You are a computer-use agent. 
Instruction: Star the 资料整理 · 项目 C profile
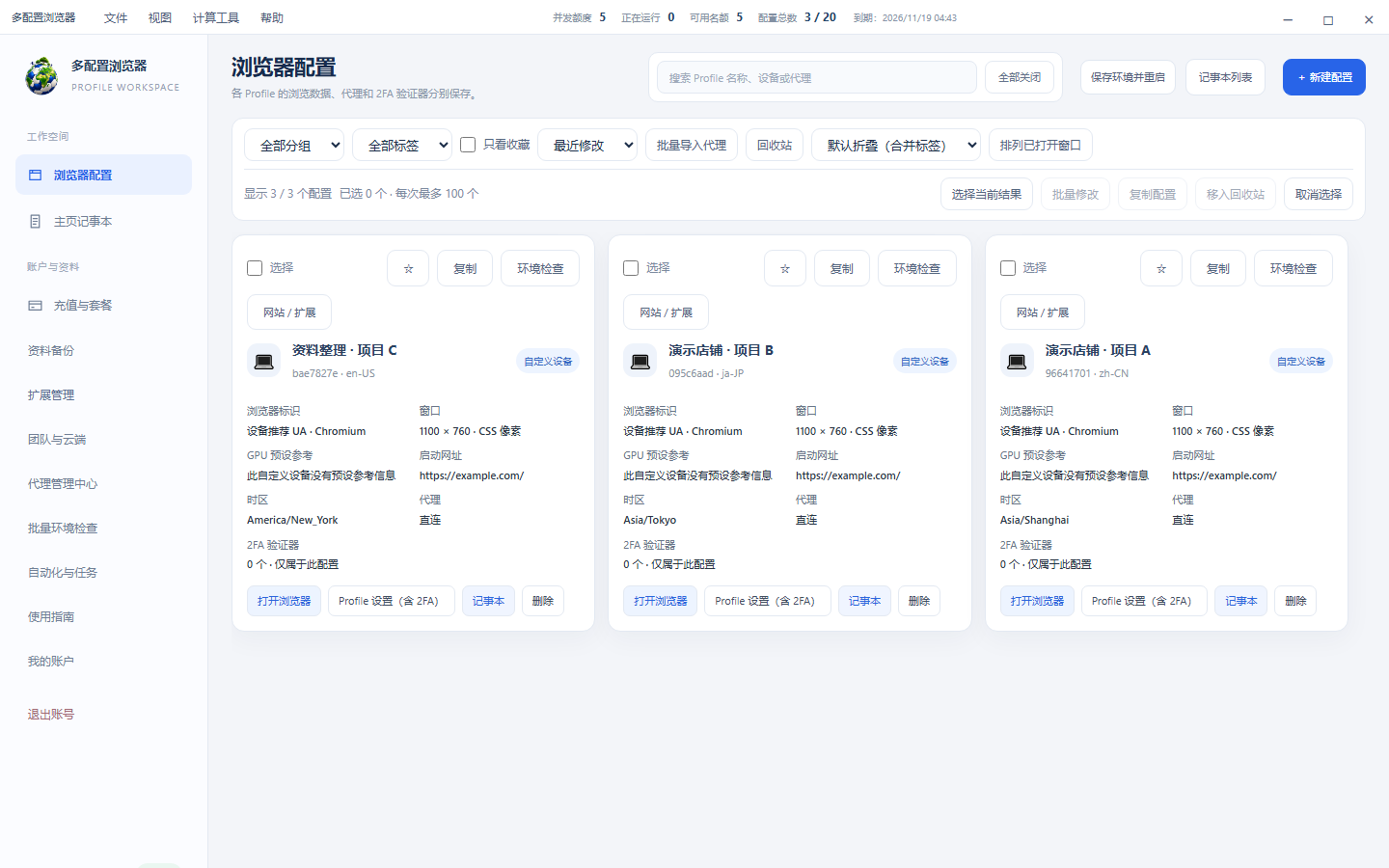point(408,268)
